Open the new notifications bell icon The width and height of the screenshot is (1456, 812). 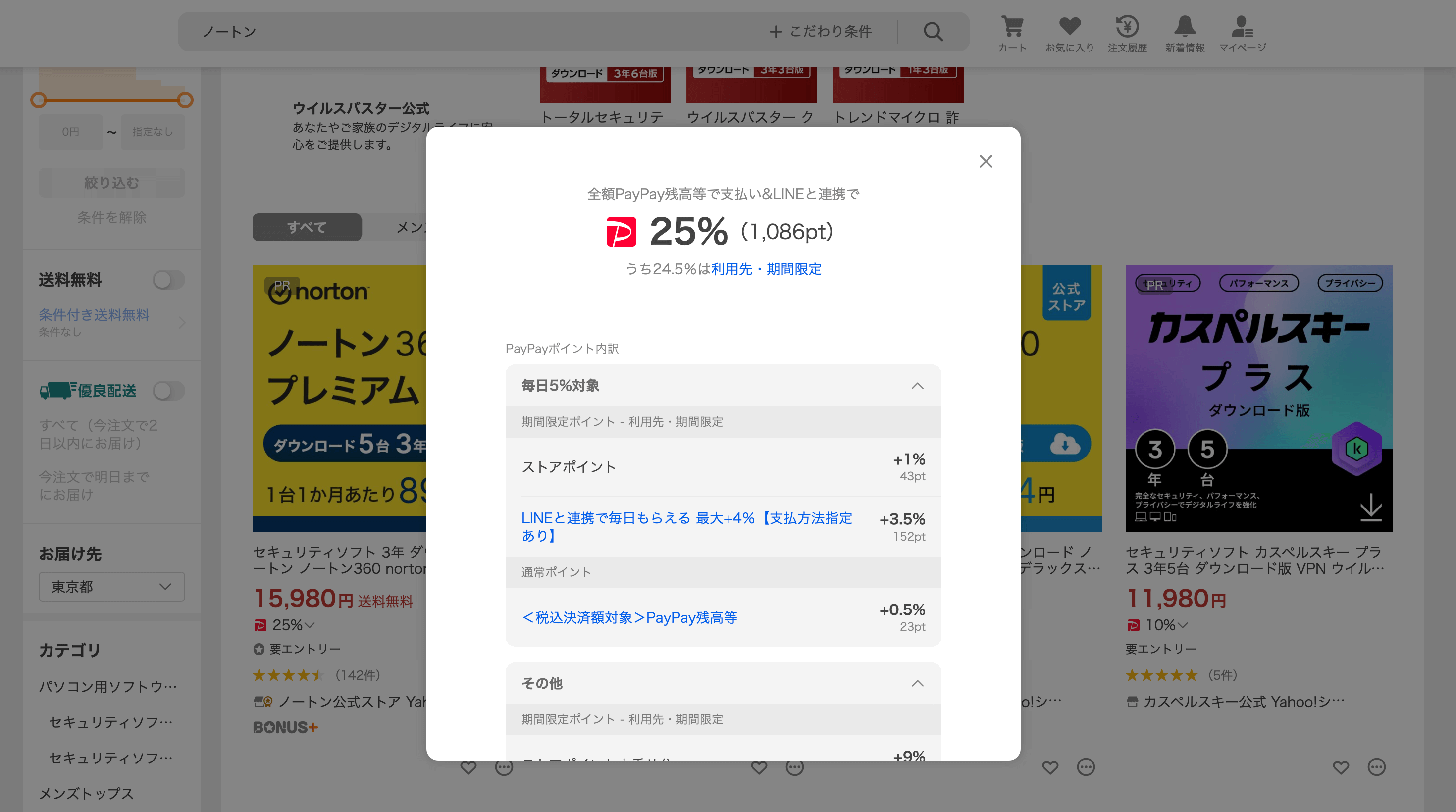pos(1185,33)
